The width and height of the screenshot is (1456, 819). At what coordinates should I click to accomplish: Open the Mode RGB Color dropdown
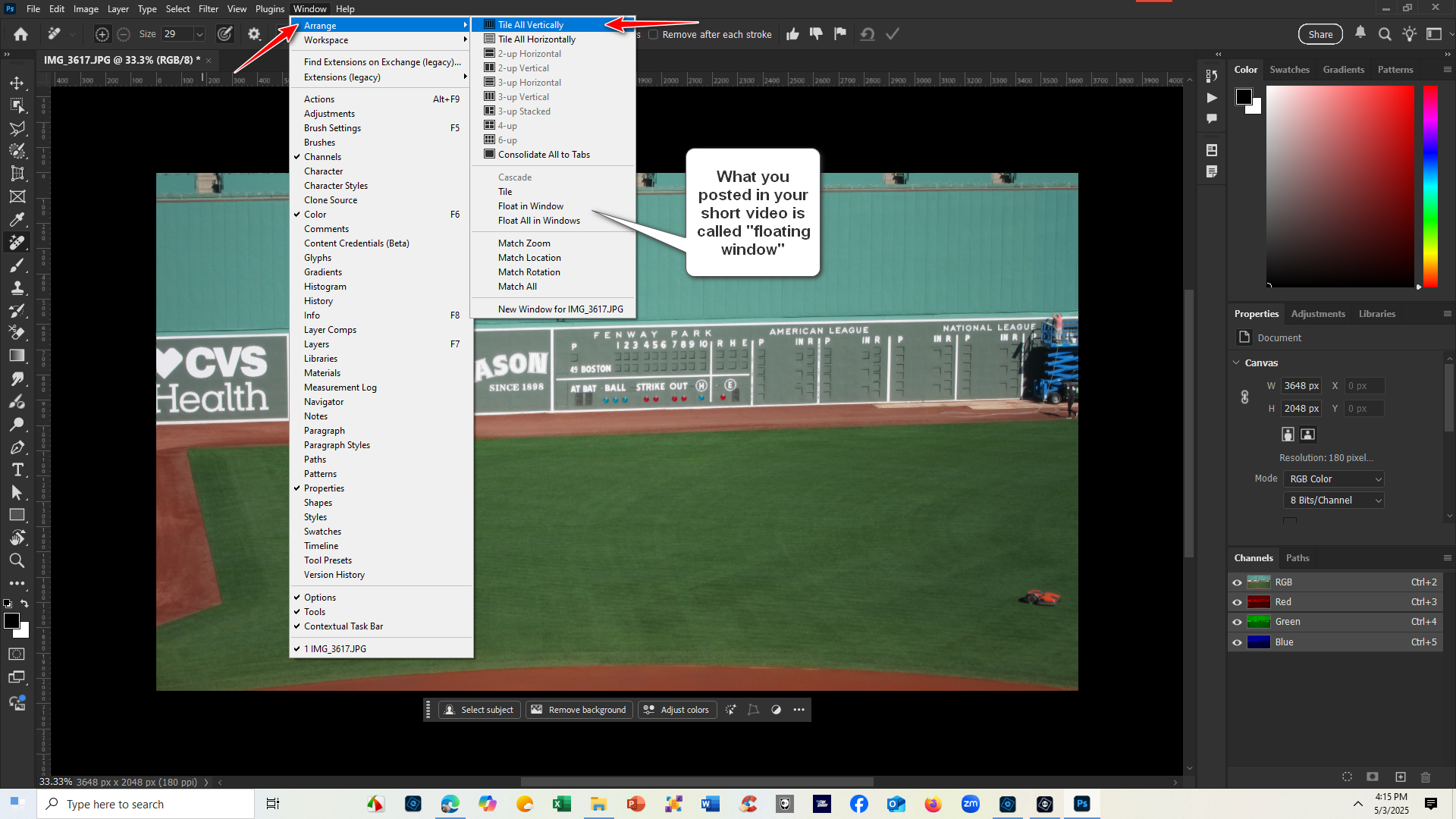point(1333,479)
